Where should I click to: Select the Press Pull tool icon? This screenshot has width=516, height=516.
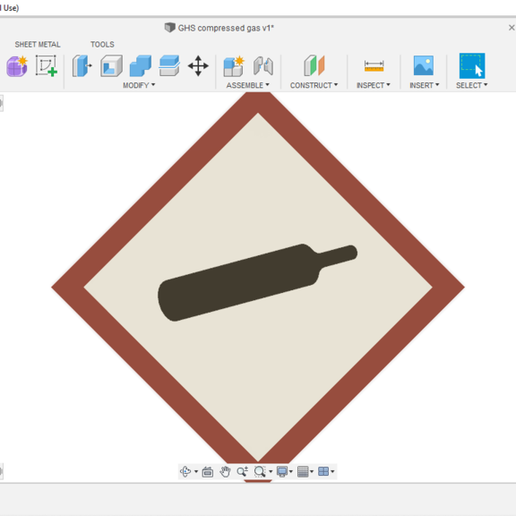pos(82,66)
